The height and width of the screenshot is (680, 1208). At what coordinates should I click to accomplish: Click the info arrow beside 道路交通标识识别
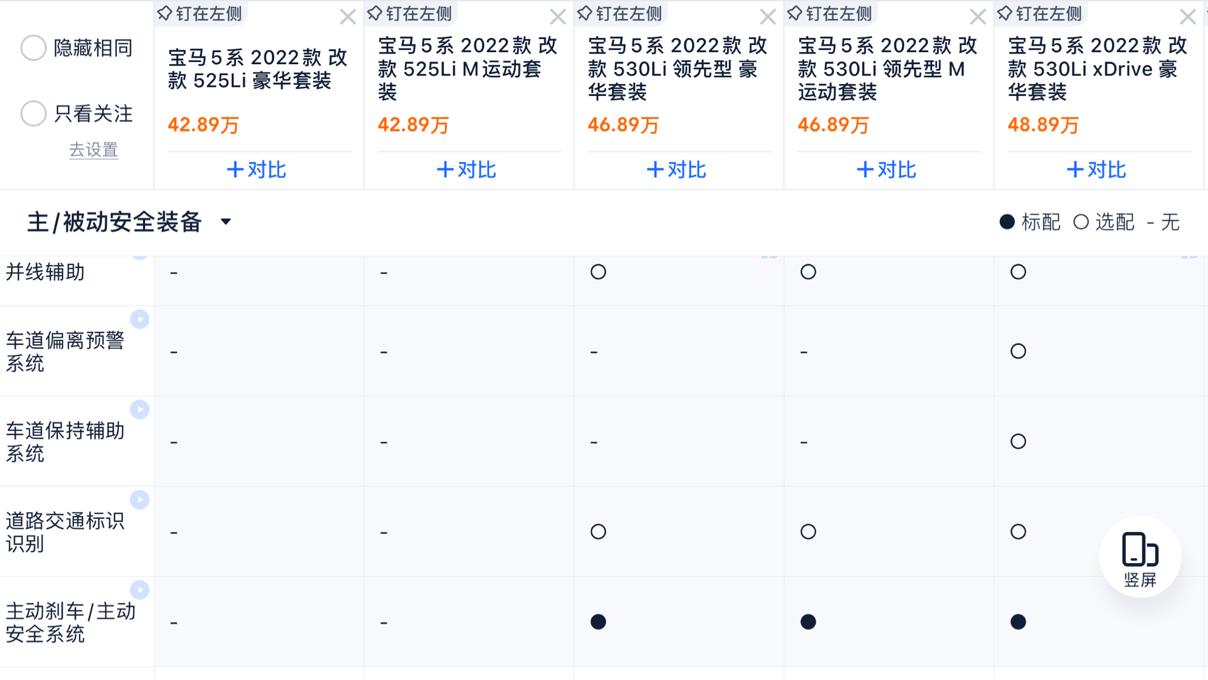[141, 498]
